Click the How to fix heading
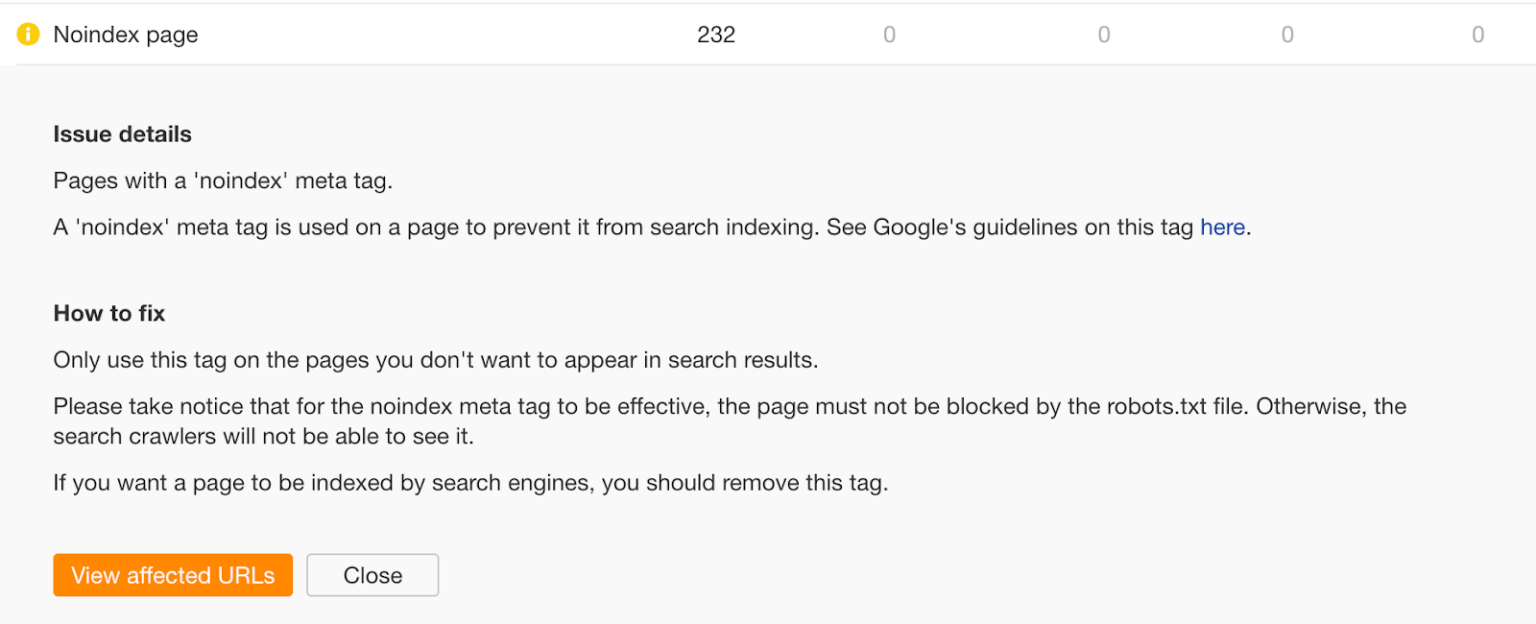This screenshot has width=1536, height=624. 109,313
